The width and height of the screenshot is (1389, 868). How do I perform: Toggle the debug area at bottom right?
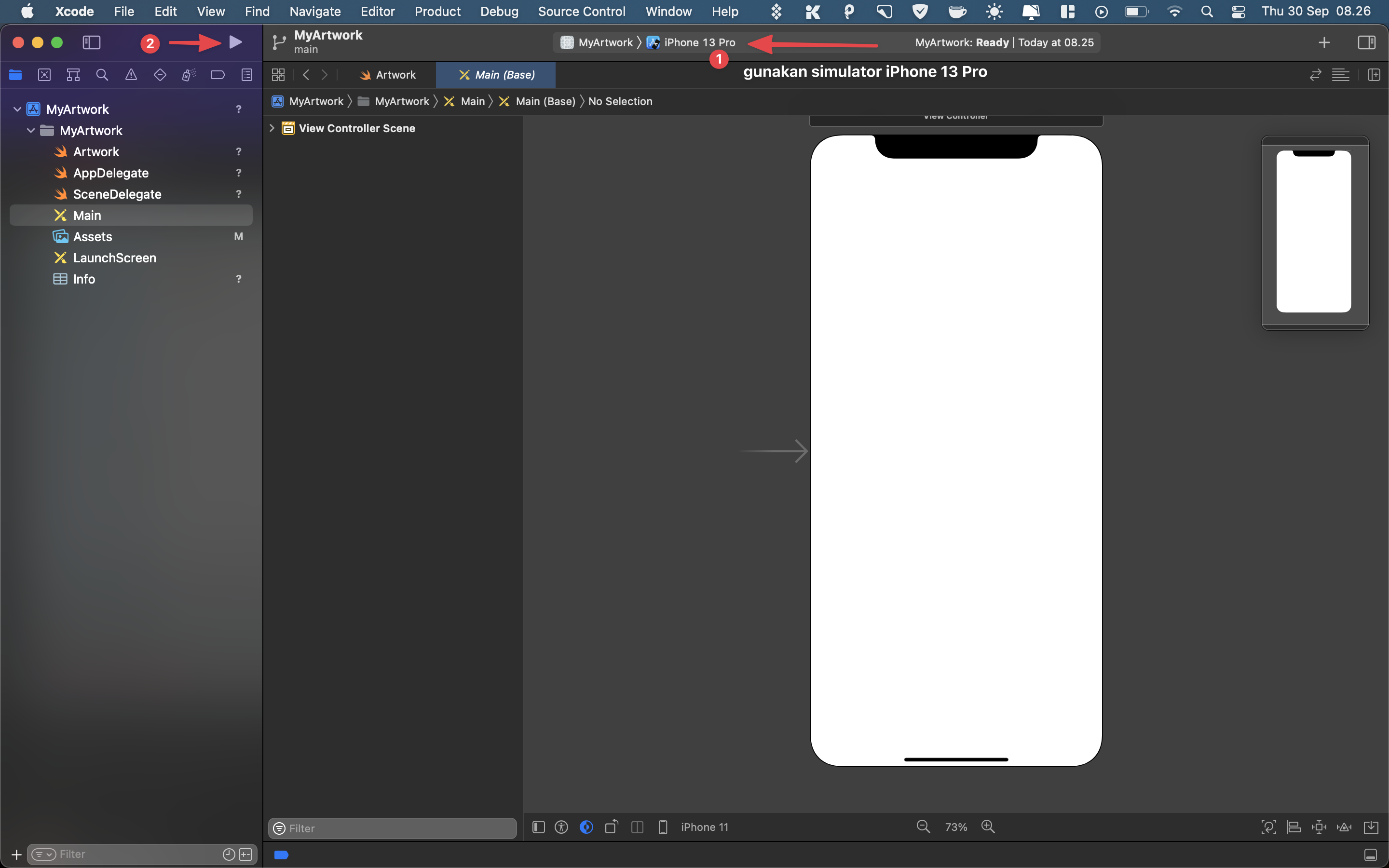click(1371, 855)
